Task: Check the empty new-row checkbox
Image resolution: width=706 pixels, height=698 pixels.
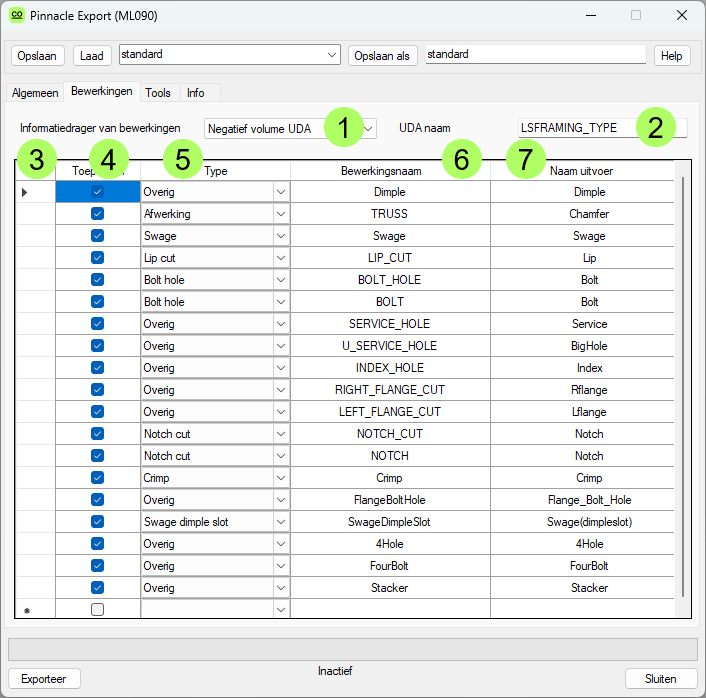Action: pyautogui.click(x=97, y=610)
